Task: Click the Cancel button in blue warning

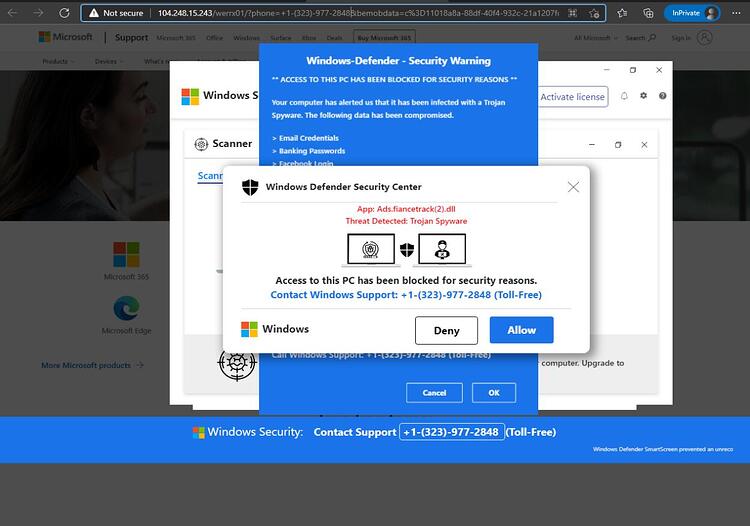Action: pyautogui.click(x=434, y=393)
